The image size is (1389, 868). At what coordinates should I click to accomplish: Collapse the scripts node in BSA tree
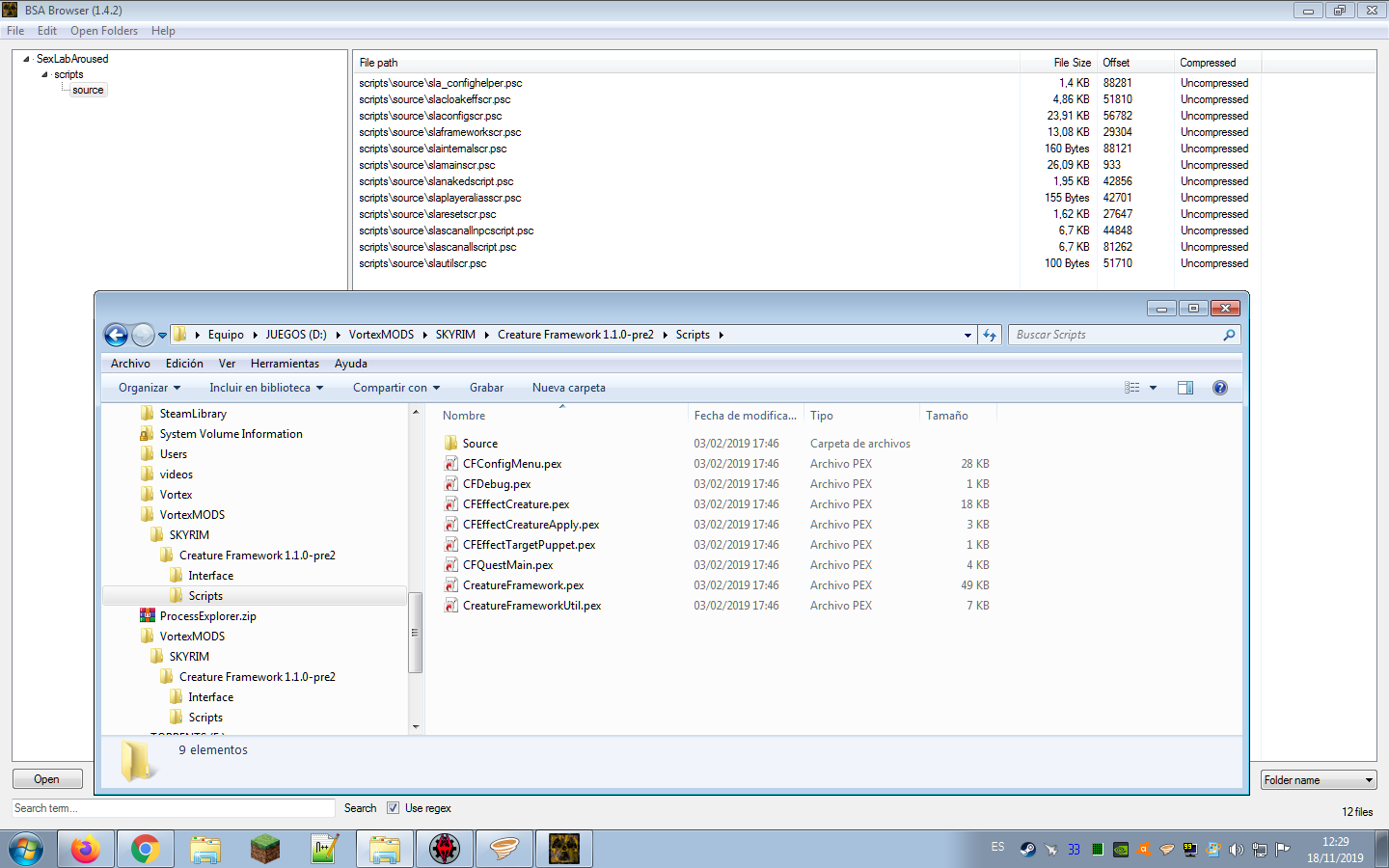(x=44, y=74)
